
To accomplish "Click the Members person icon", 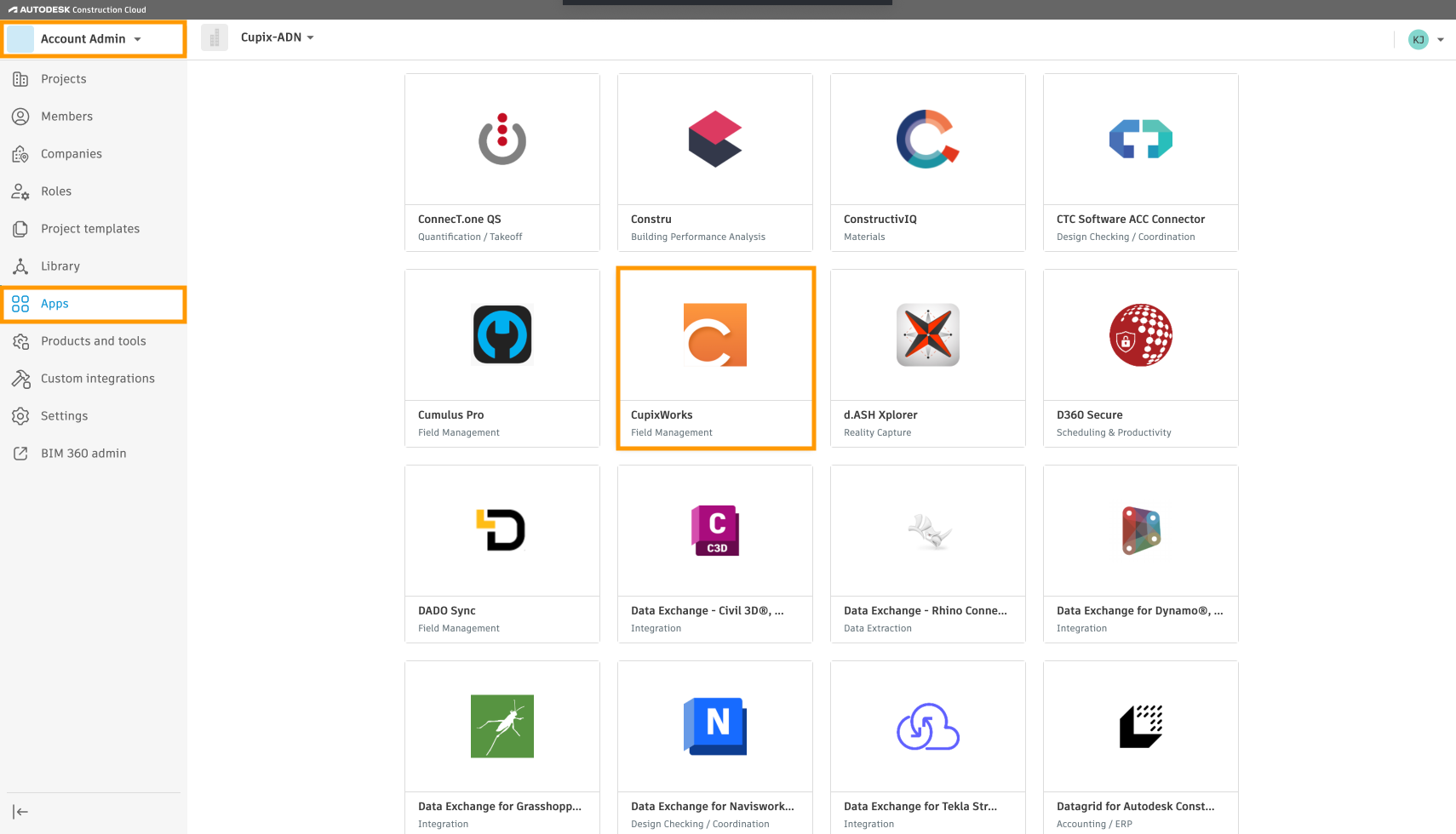I will (x=20, y=117).
